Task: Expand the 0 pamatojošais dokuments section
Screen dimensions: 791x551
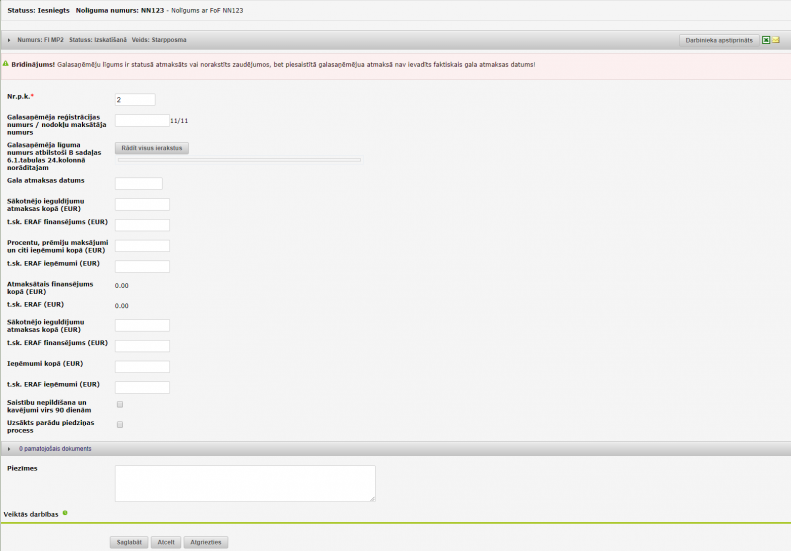Action: pyautogui.click(x=9, y=449)
